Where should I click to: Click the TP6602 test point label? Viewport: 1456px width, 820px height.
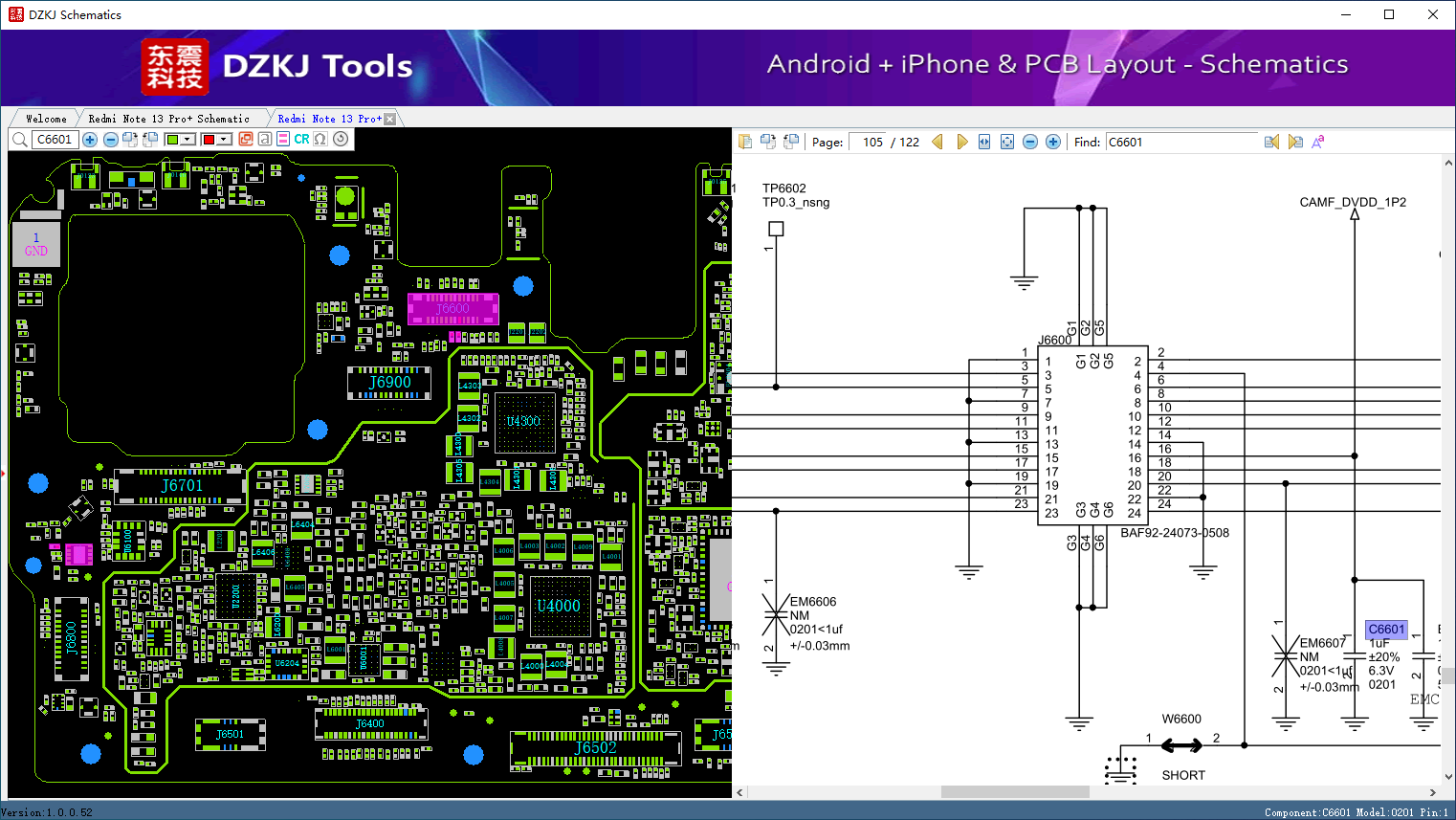coord(784,188)
